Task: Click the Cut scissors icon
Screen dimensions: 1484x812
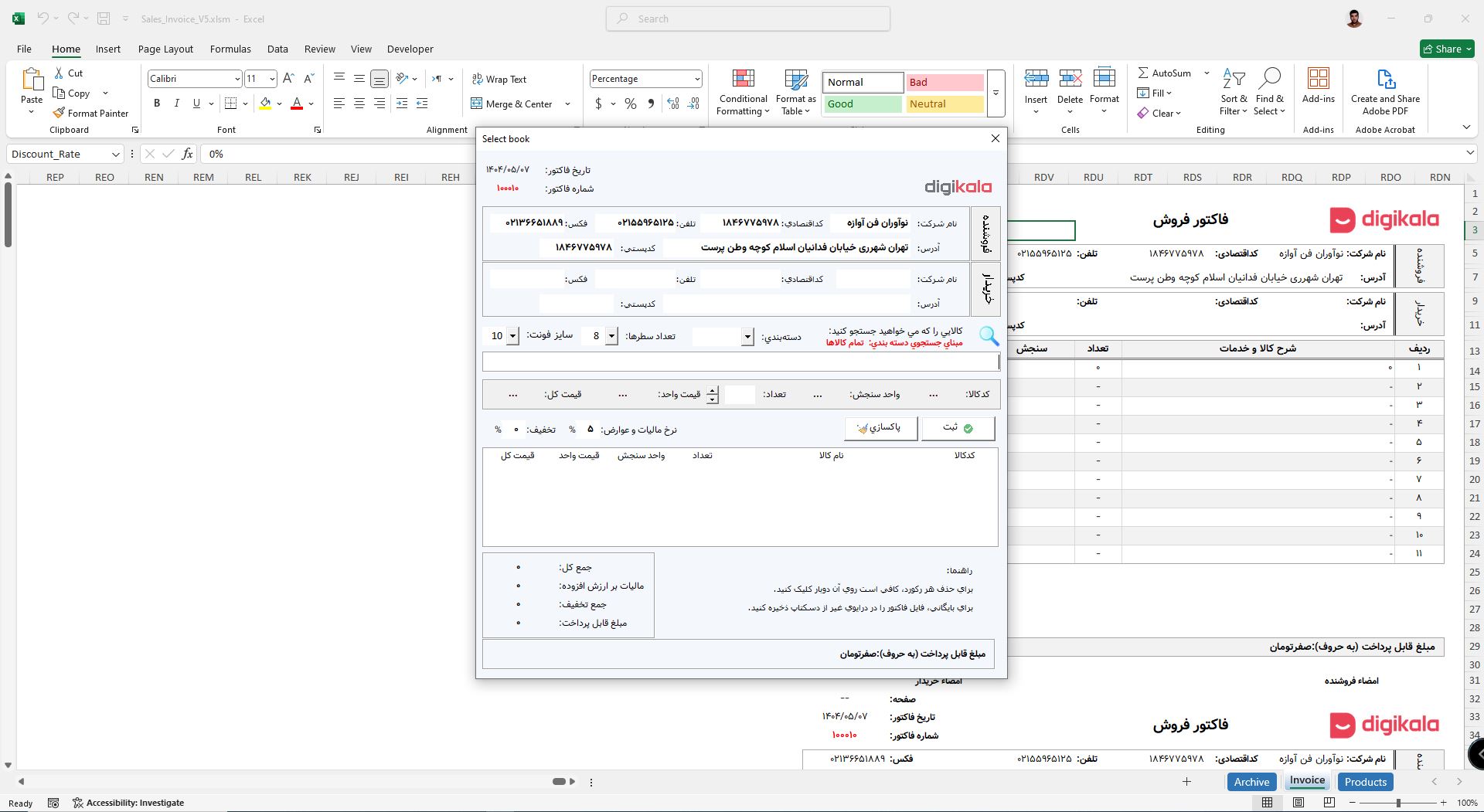Action: 59,73
